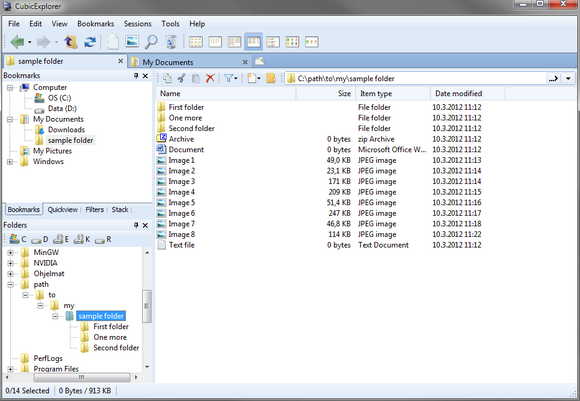Collapse the path folder in tree
580x401 pixels.
tap(10, 284)
